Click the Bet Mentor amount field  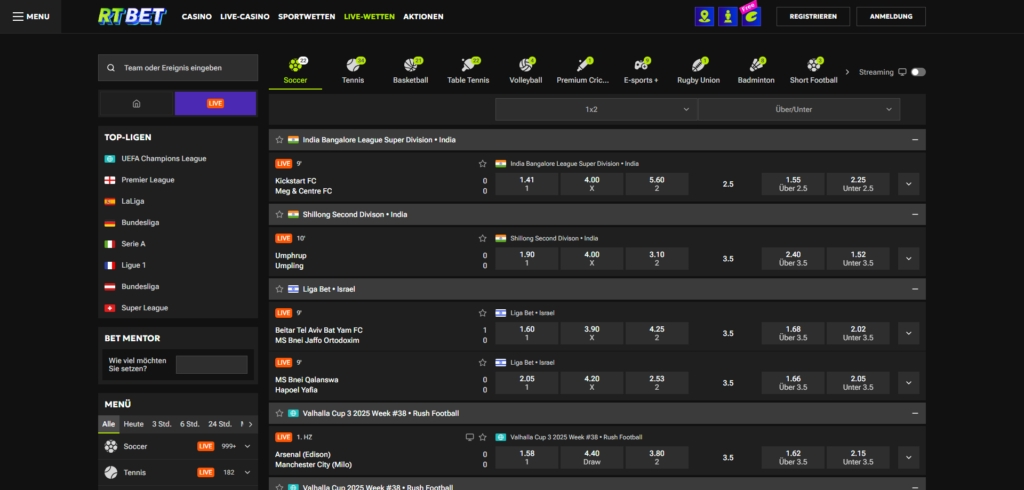[211, 364]
